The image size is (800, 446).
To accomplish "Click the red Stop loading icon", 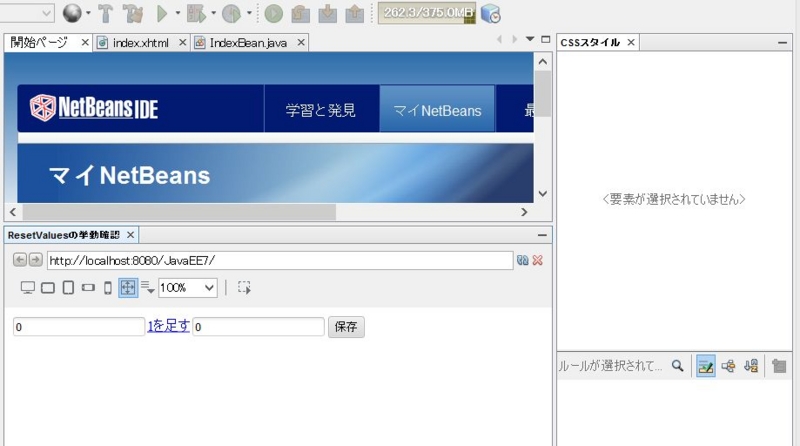I will pyautogui.click(x=537, y=260).
